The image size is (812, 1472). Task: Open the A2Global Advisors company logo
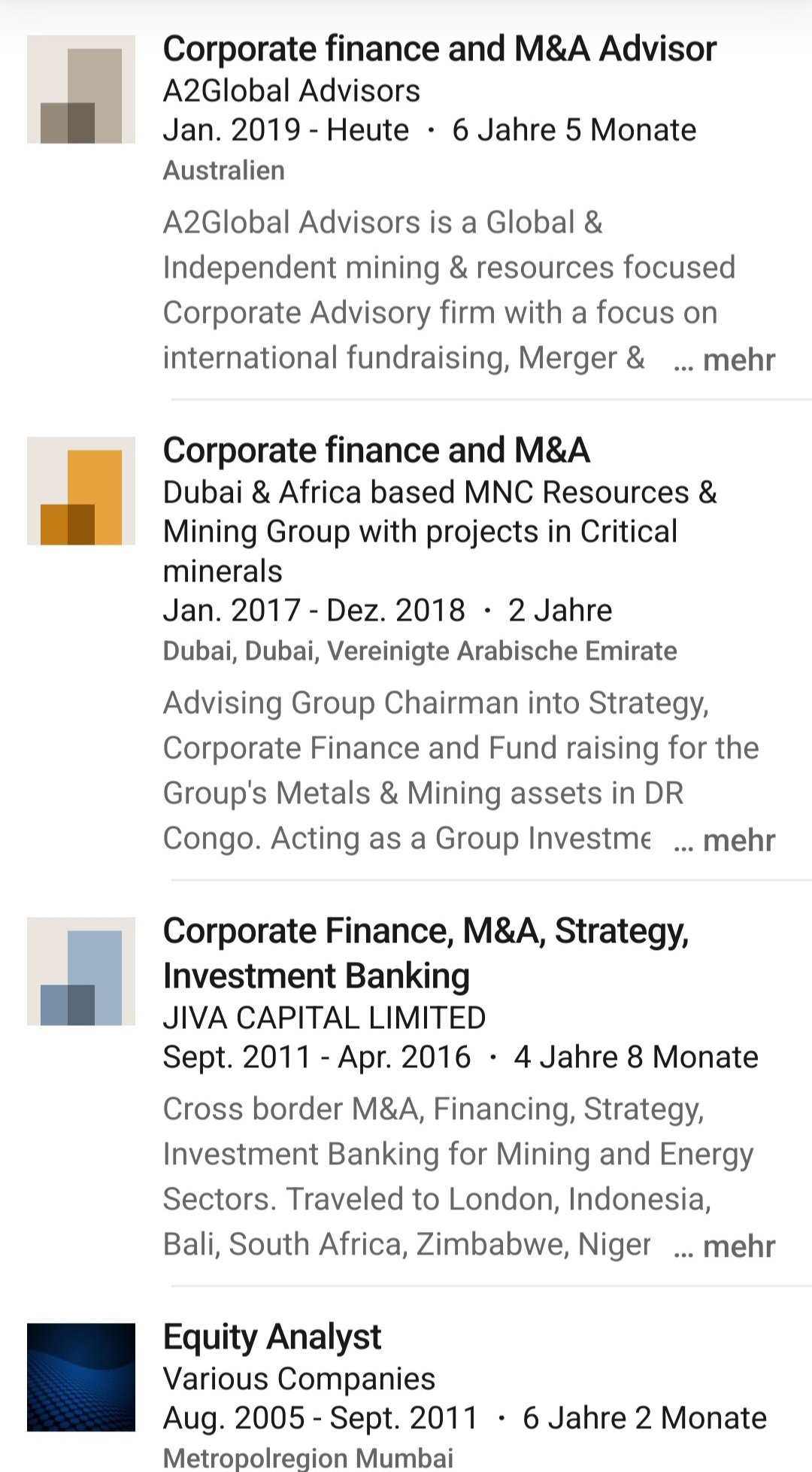pyautogui.click(x=81, y=89)
